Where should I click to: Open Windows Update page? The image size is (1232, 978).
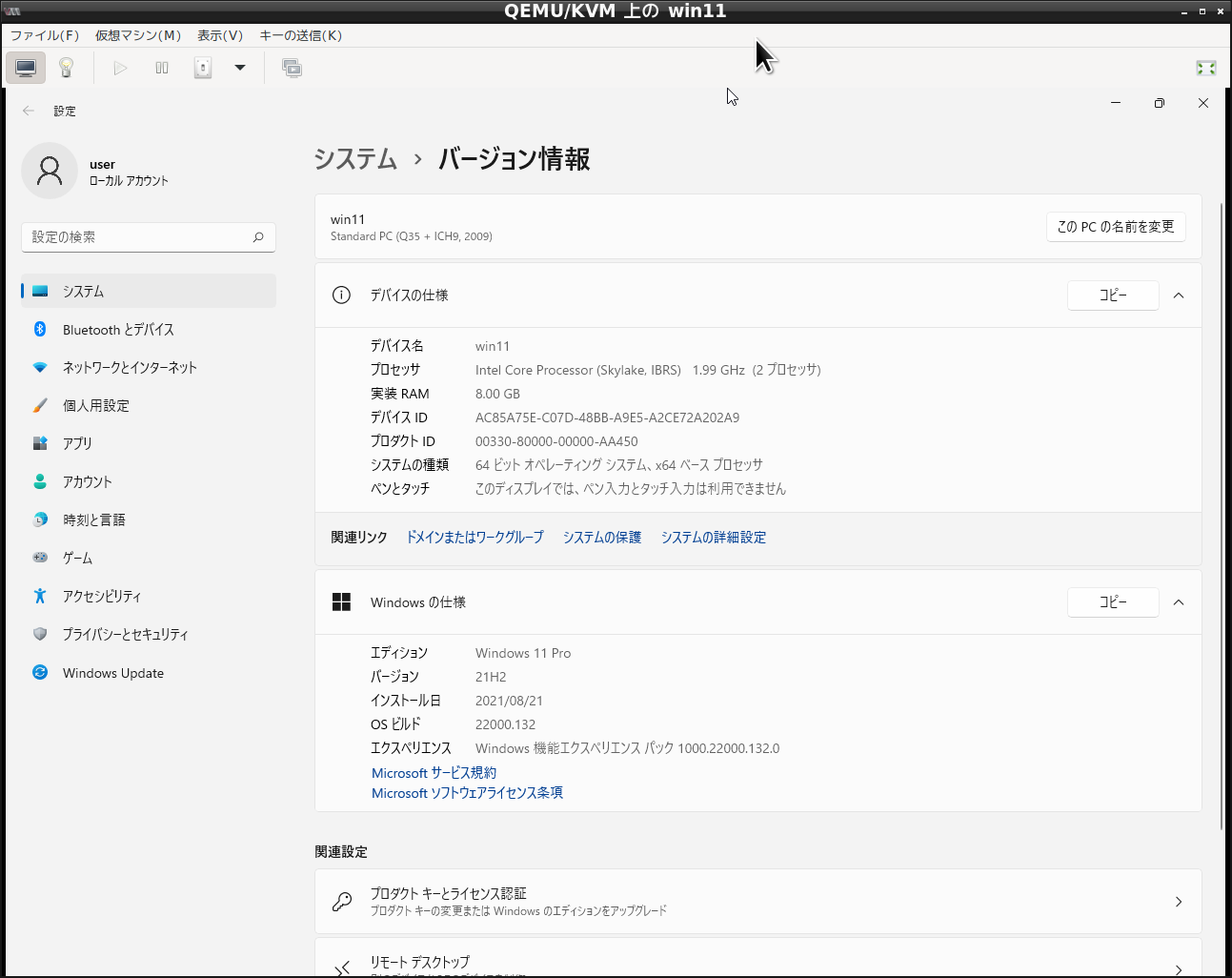pyautogui.click(x=149, y=672)
